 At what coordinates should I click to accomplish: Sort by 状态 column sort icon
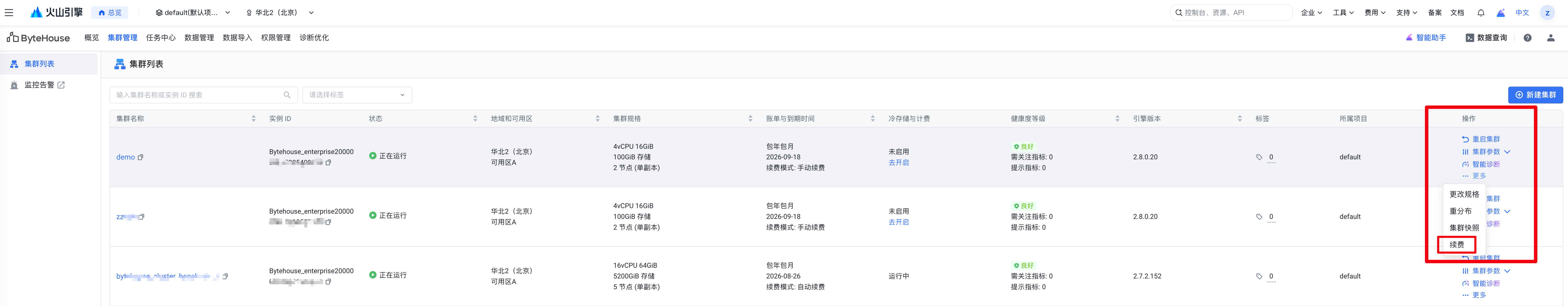pyautogui.click(x=475, y=119)
